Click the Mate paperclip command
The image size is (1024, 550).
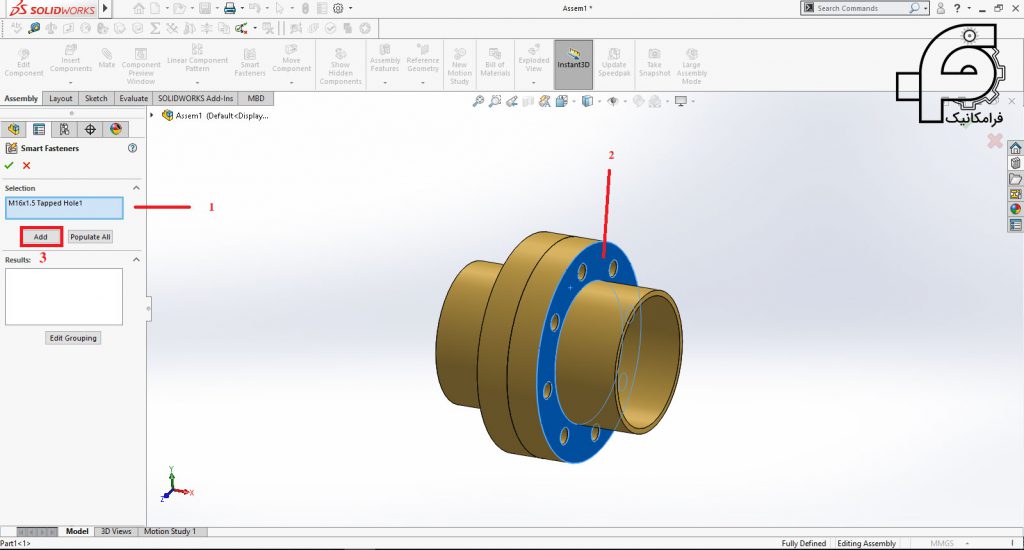click(106, 58)
